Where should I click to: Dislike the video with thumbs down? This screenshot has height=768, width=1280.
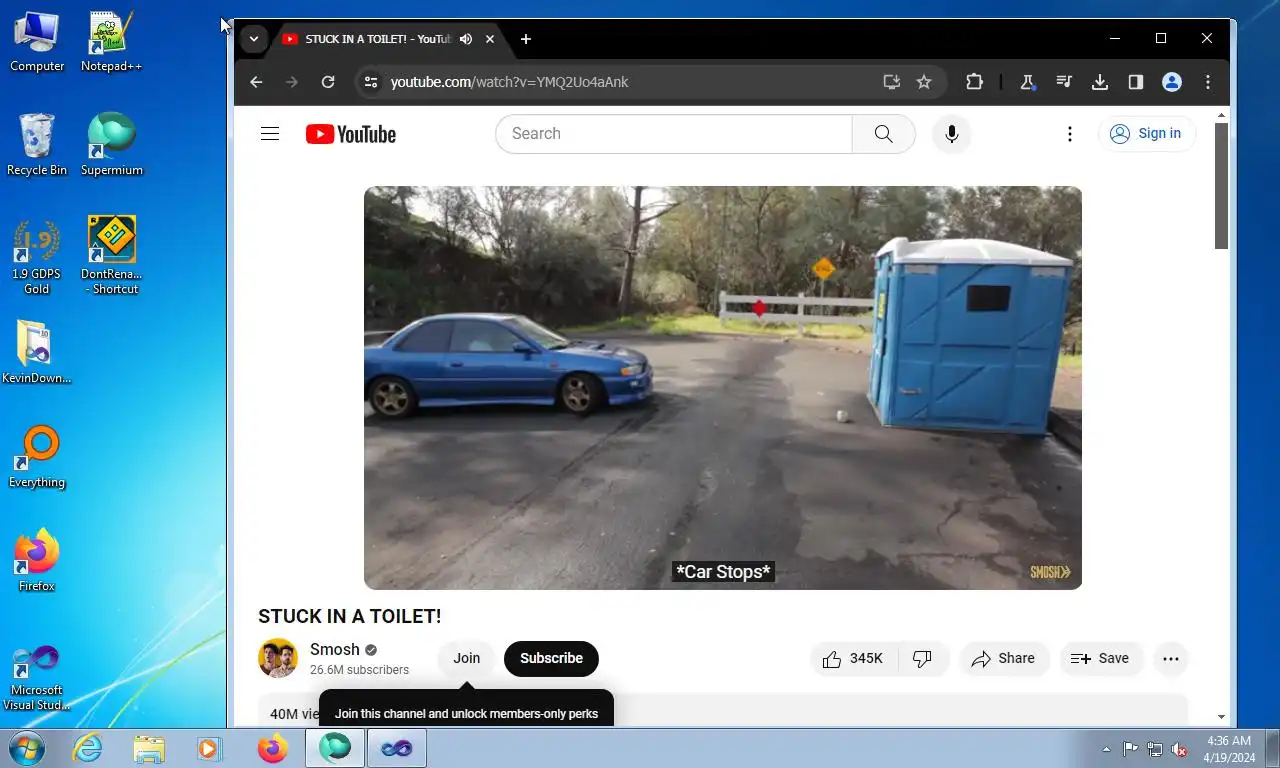pyautogui.click(x=923, y=658)
